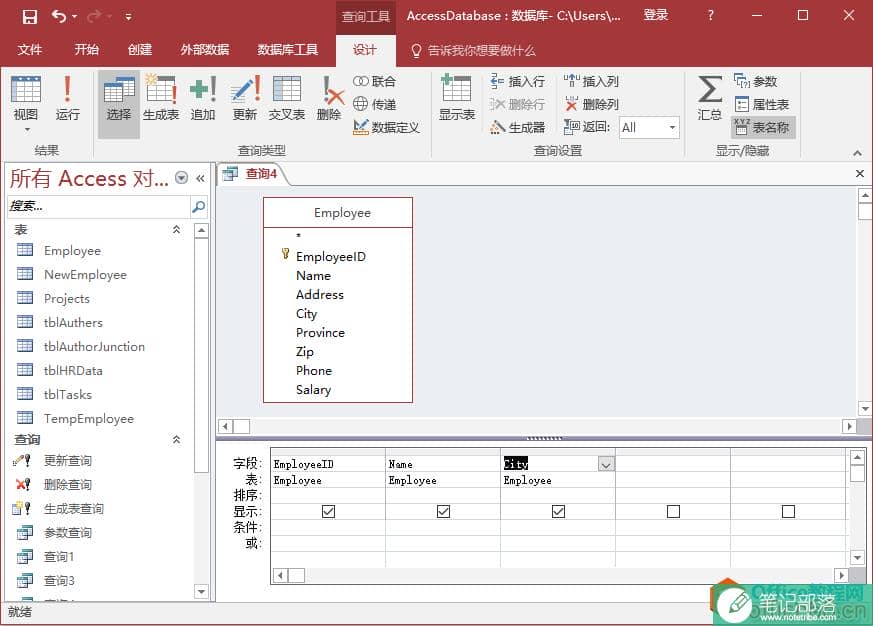Open the navigation pane category dropdown
The height and width of the screenshot is (626, 873).
[x=182, y=178]
